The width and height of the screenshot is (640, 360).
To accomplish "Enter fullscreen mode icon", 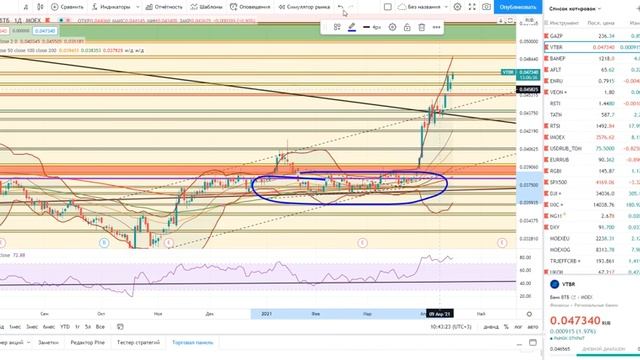I will click(472, 7).
